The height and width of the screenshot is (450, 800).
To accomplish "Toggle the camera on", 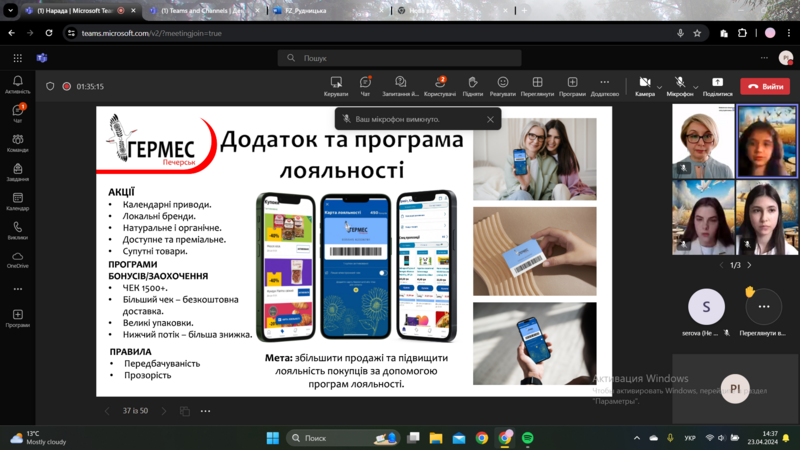I will pyautogui.click(x=645, y=86).
